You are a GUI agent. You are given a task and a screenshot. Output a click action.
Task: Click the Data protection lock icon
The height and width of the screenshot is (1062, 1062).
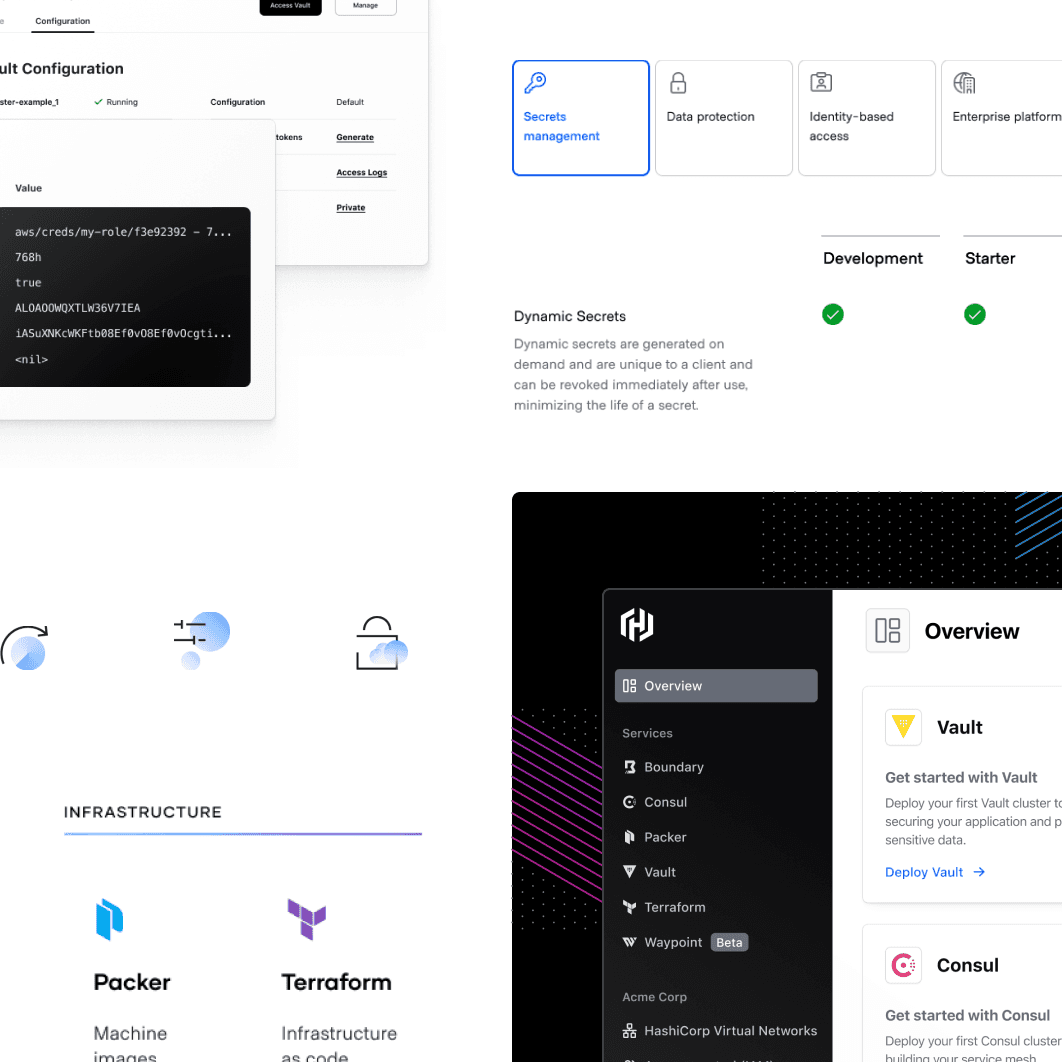pos(677,83)
